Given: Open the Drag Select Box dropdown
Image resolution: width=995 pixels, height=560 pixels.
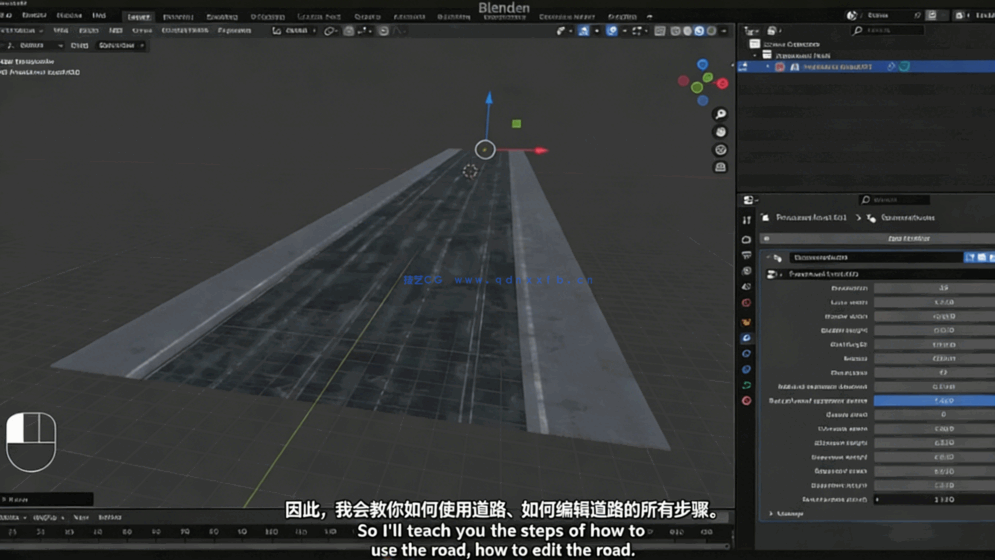Looking at the screenshot, I should click(x=121, y=46).
